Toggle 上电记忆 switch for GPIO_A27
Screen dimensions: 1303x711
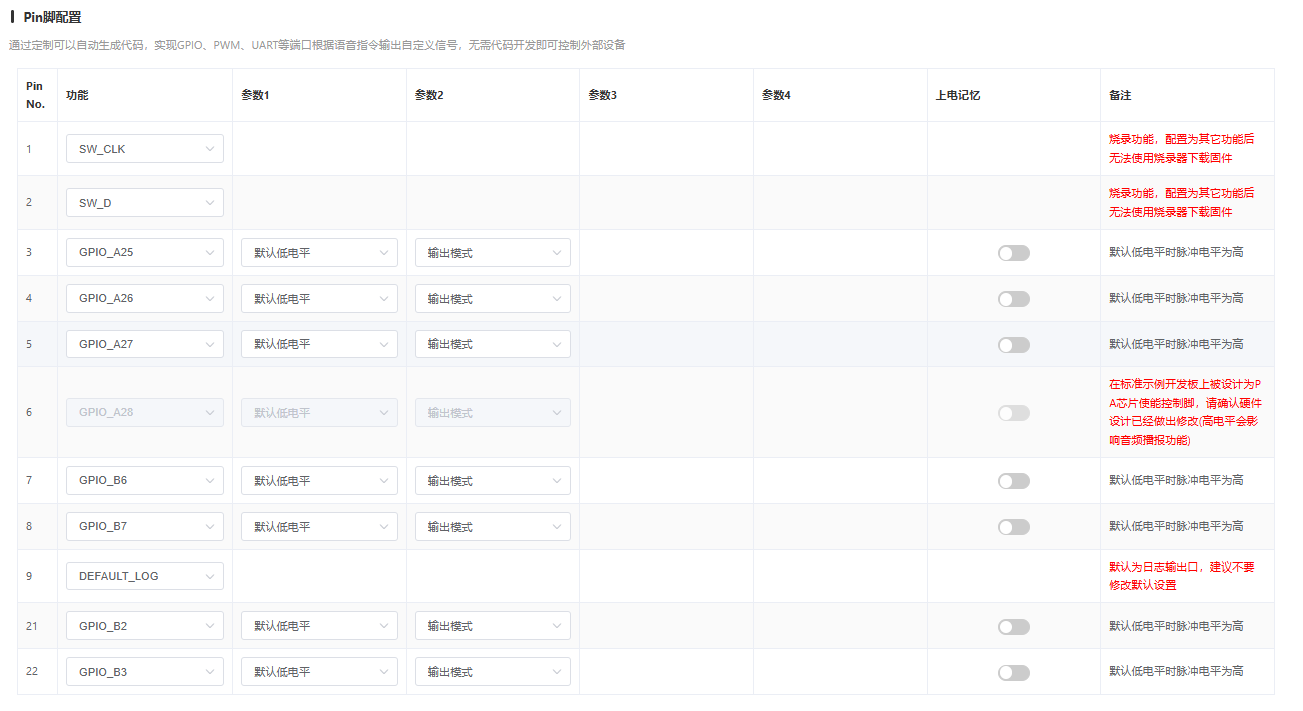(x=1013, y=345)
